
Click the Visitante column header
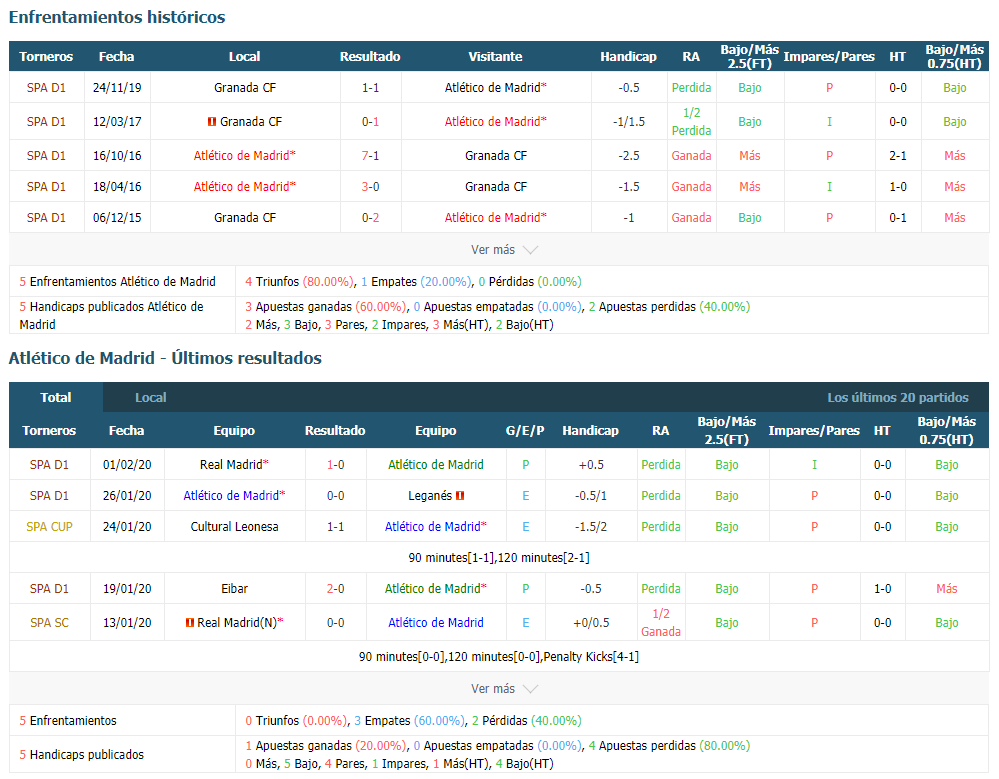(x=495, y=56)
